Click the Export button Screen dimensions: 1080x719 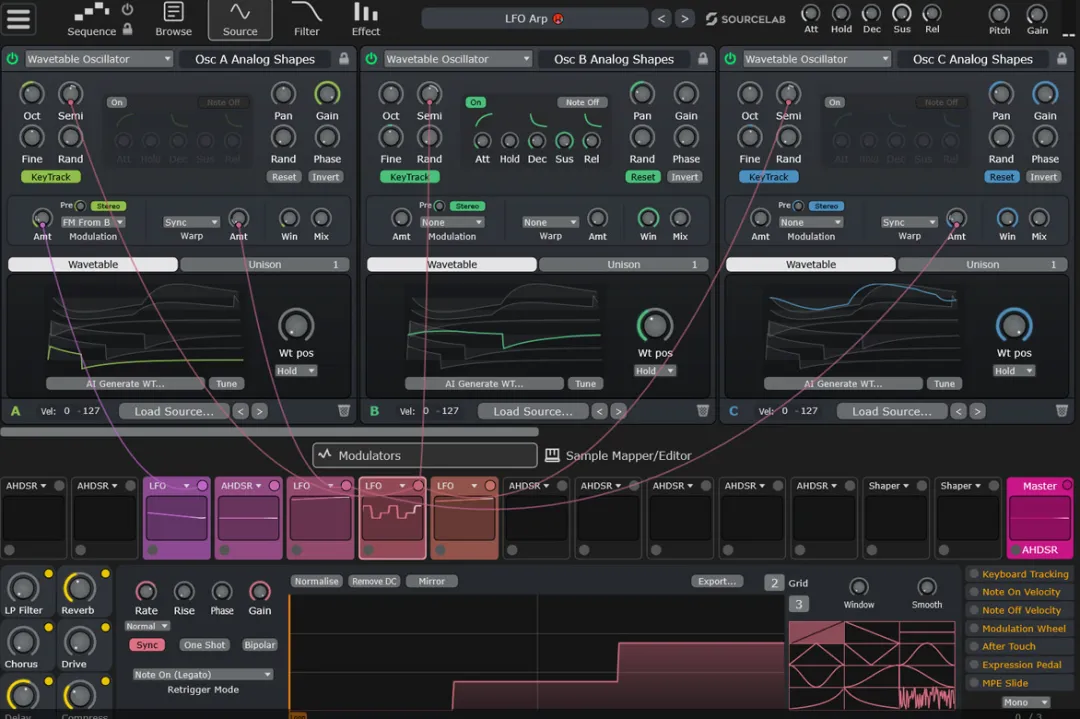tap(716, 581)
